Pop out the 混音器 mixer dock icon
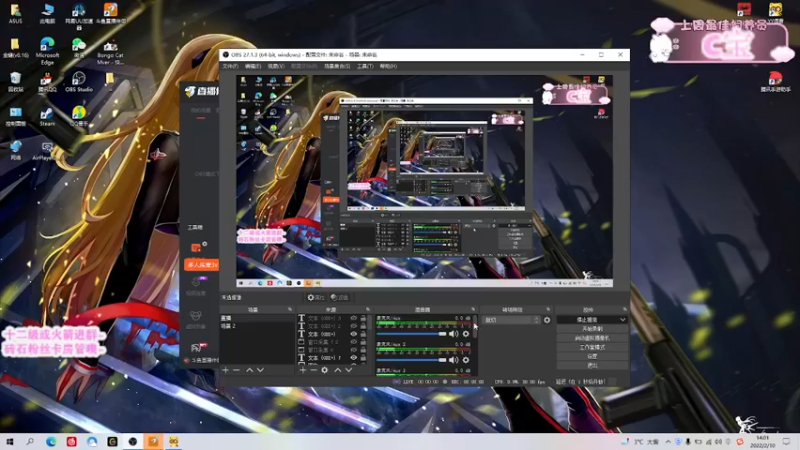 tap(473, 310)
